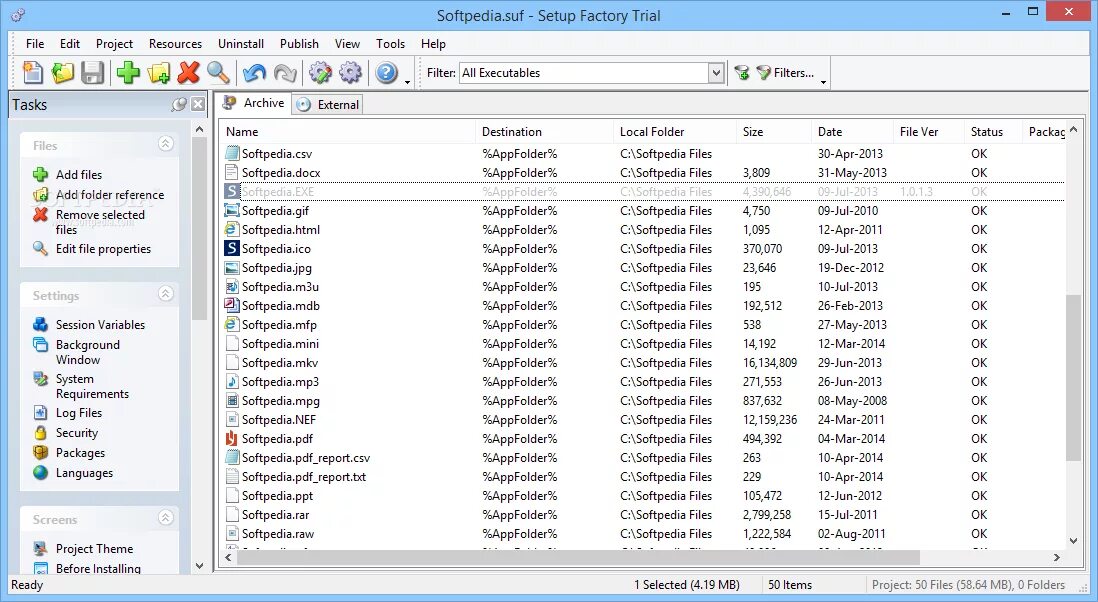Click the green plus Add Files icon

[128, 73]
